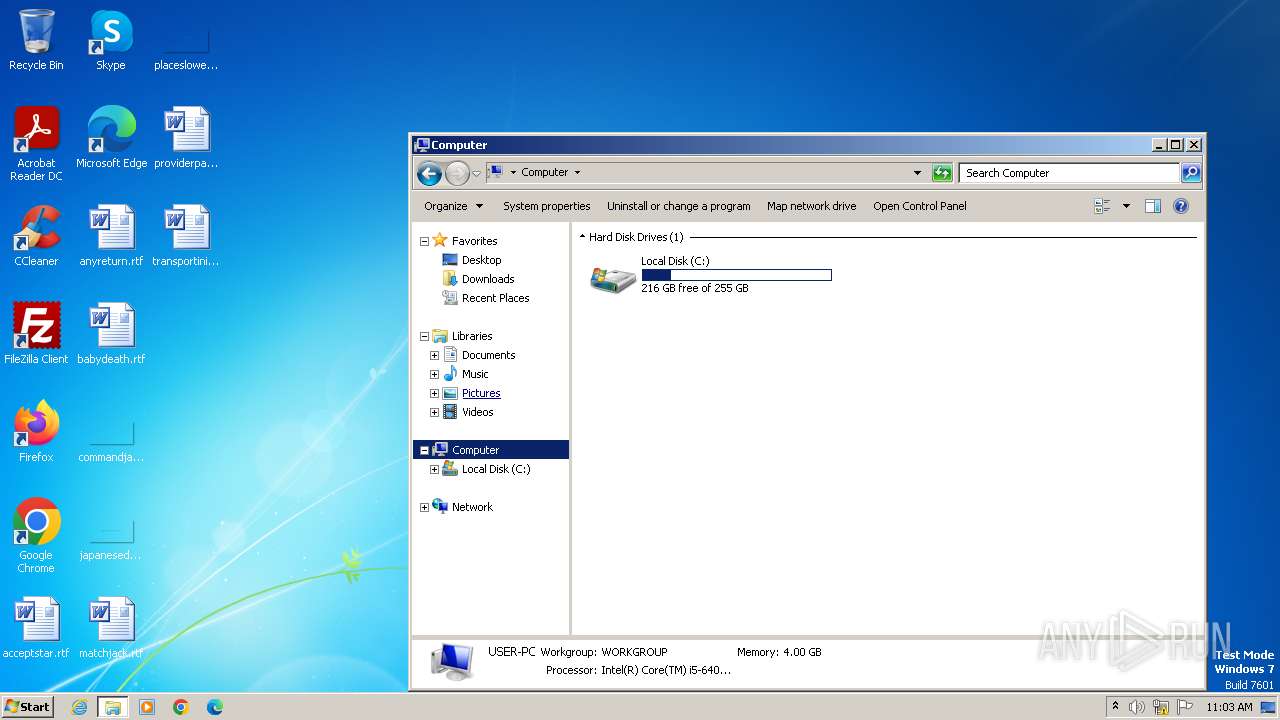Click the green refresh button by address bar
Viewport: 1280px width, 720px height.
(x=942, y=173)
